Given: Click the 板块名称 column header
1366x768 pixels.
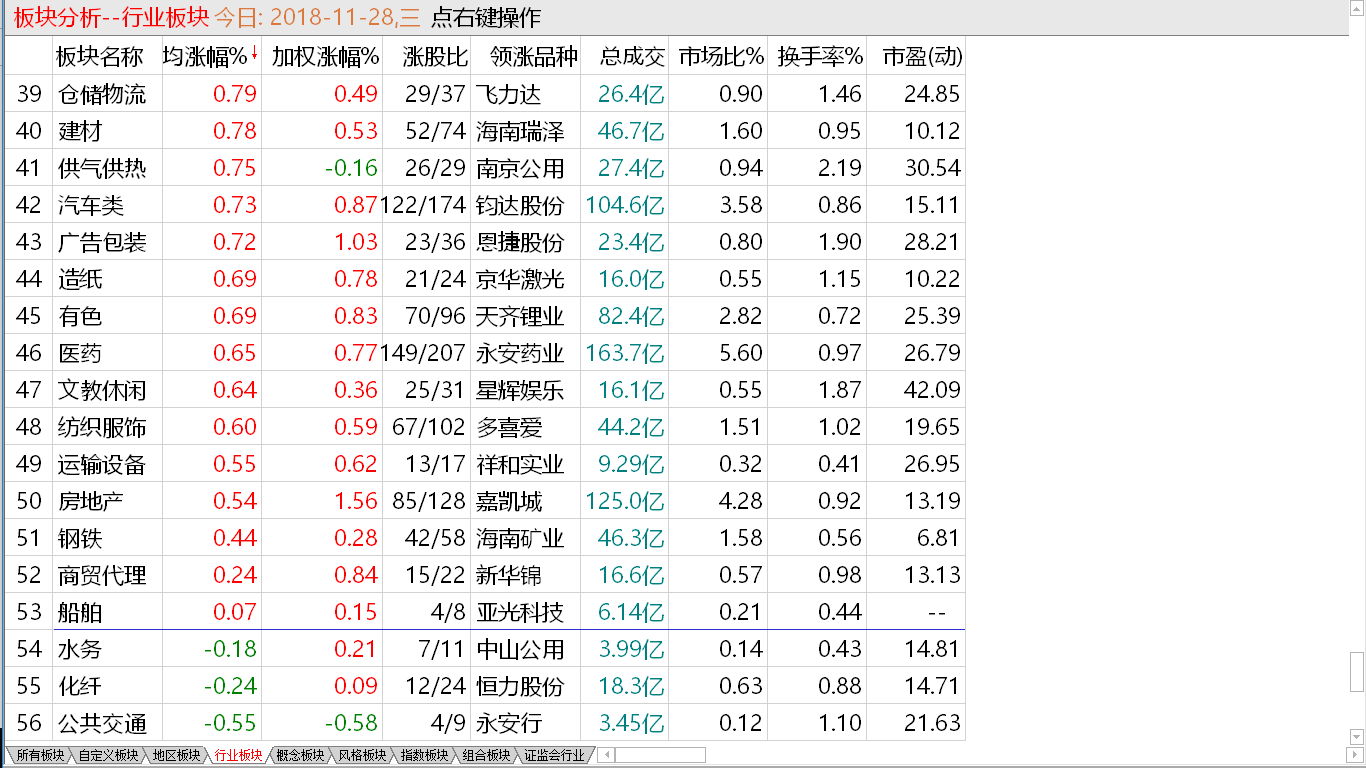Looking at the screenshot, I should point(99,57).
